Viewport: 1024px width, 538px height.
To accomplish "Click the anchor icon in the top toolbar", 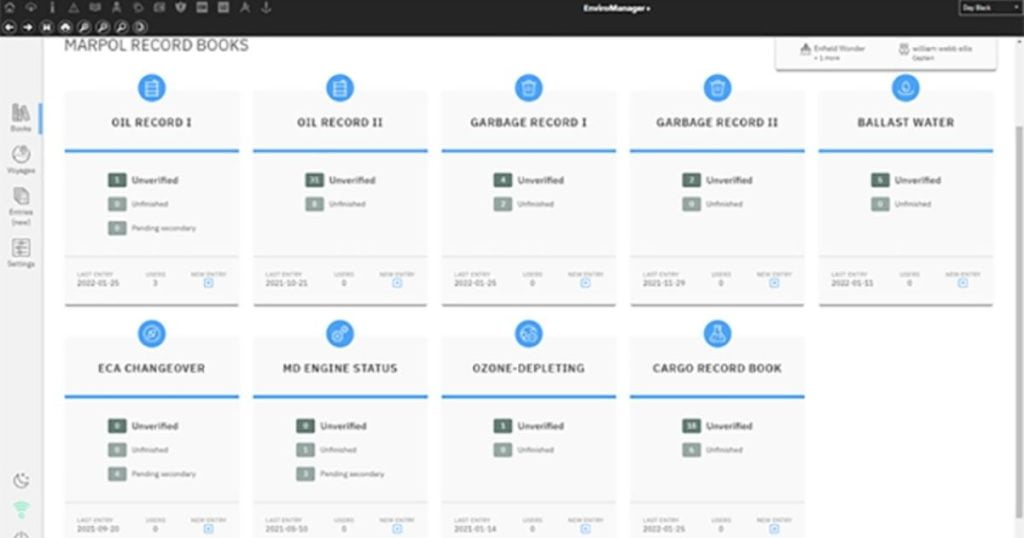I will point(266,8).
